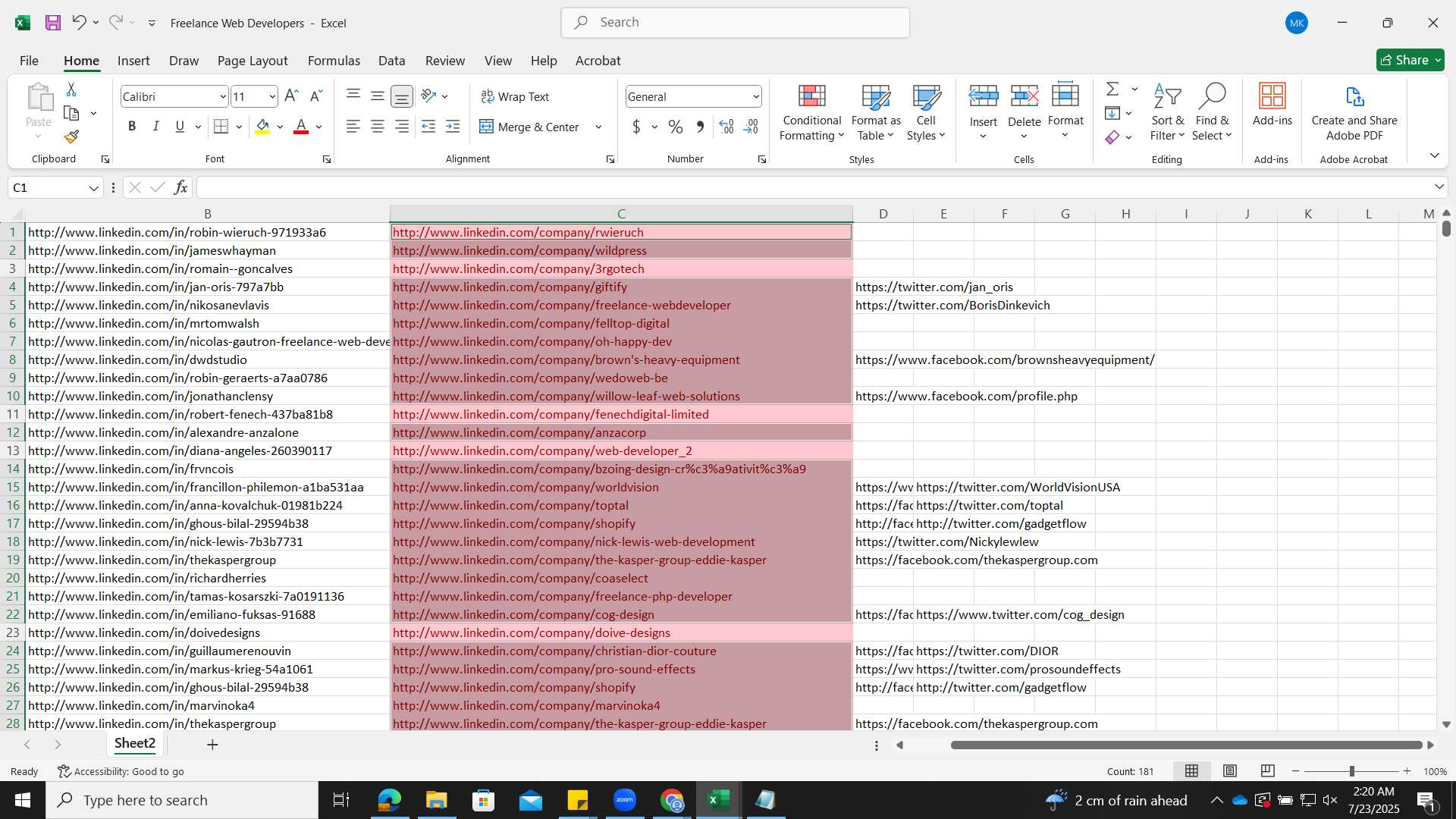Increase the cell indent

point(453,127)
